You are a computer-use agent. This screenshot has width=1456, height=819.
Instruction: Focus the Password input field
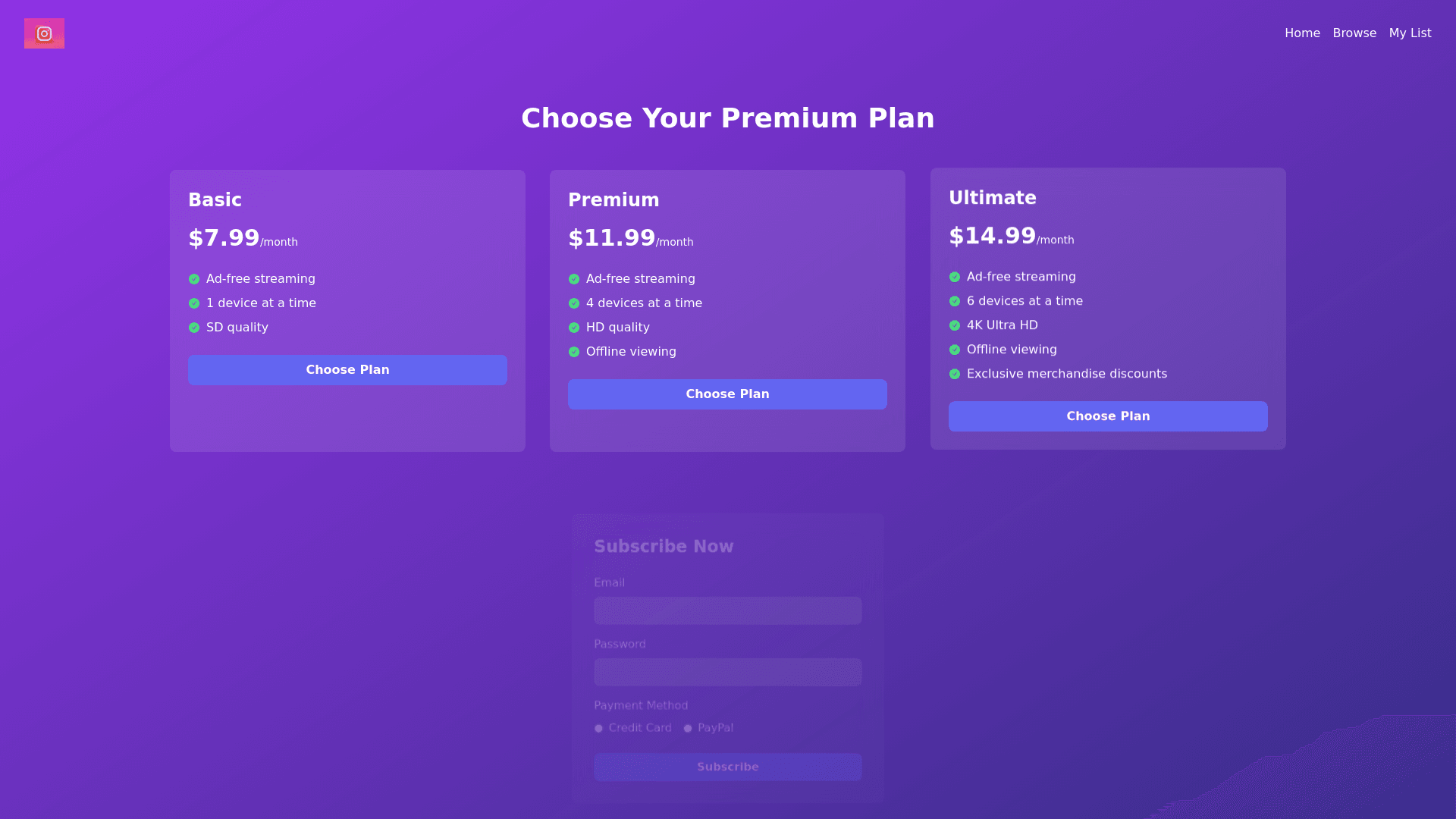click(727, 673)
